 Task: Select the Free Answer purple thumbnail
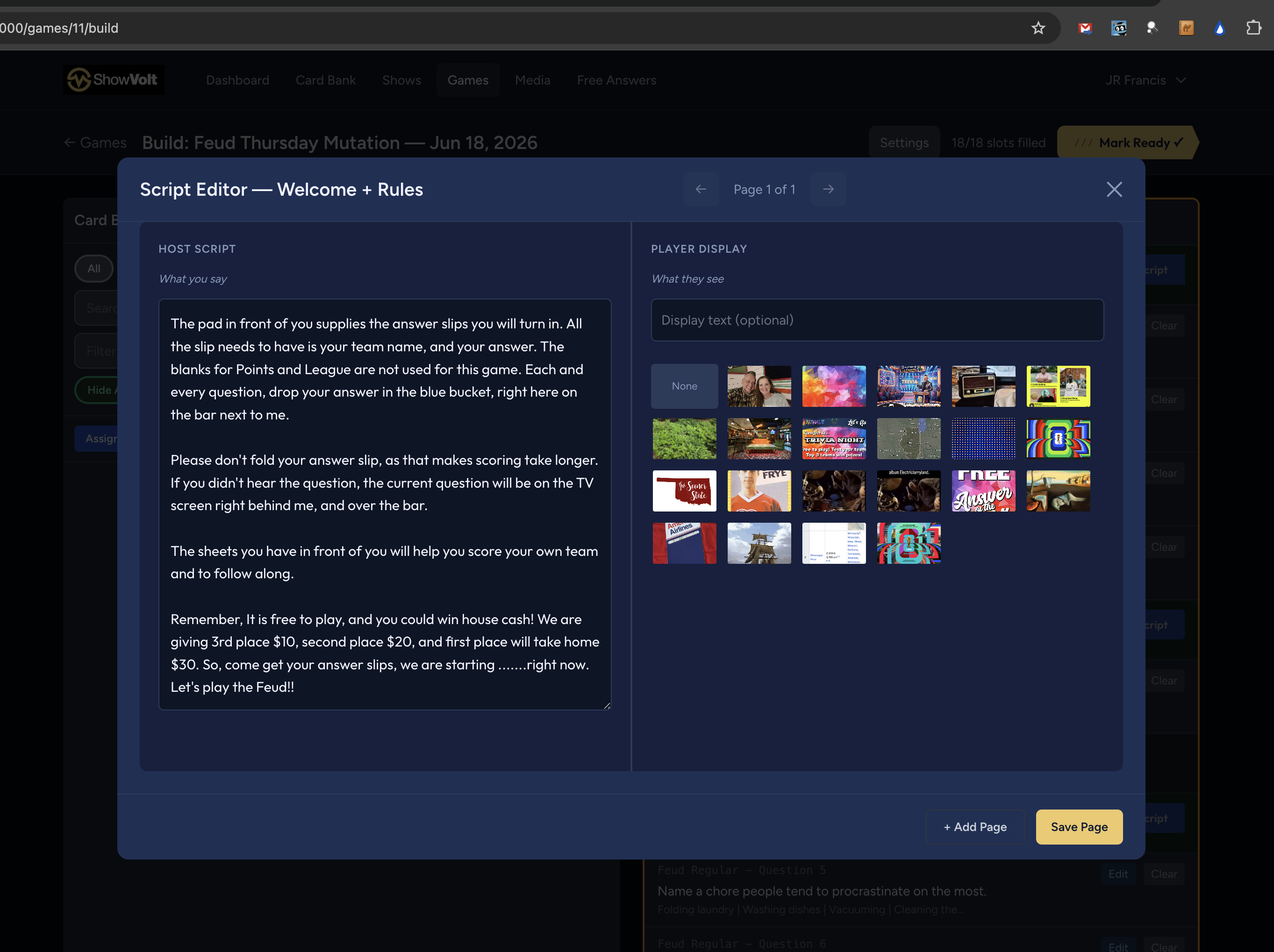983,491
